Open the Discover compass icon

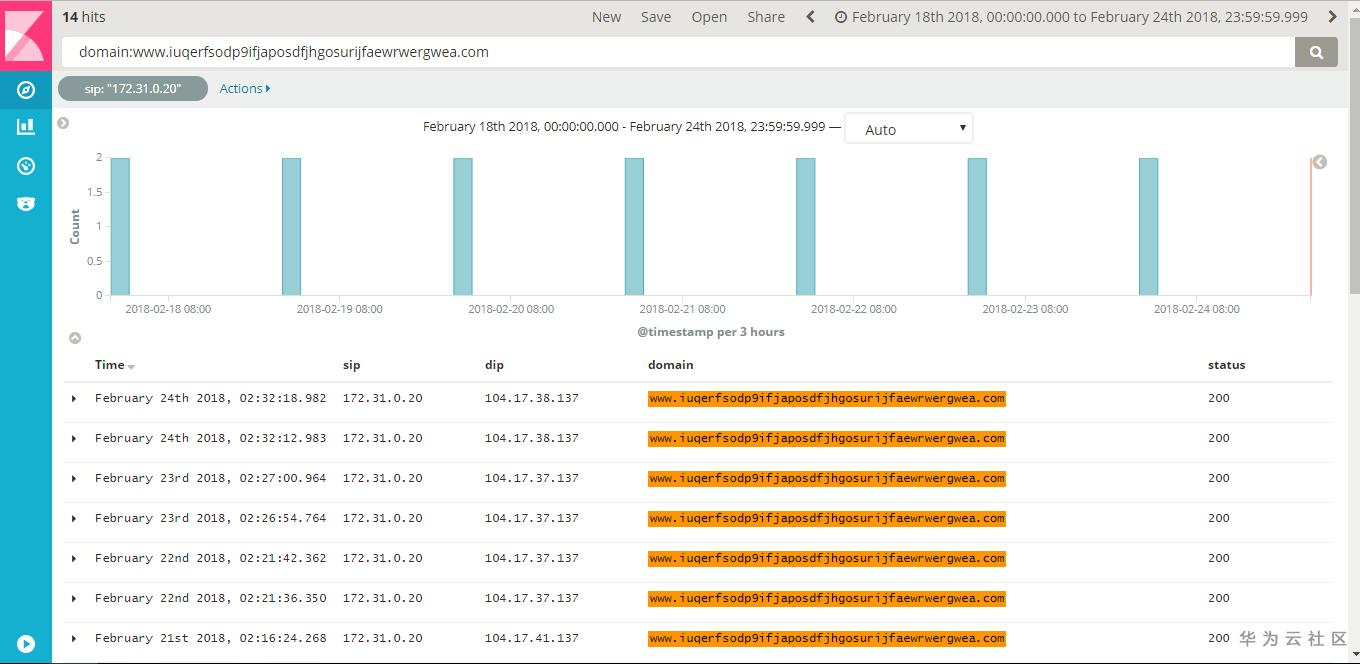[26, 90]
